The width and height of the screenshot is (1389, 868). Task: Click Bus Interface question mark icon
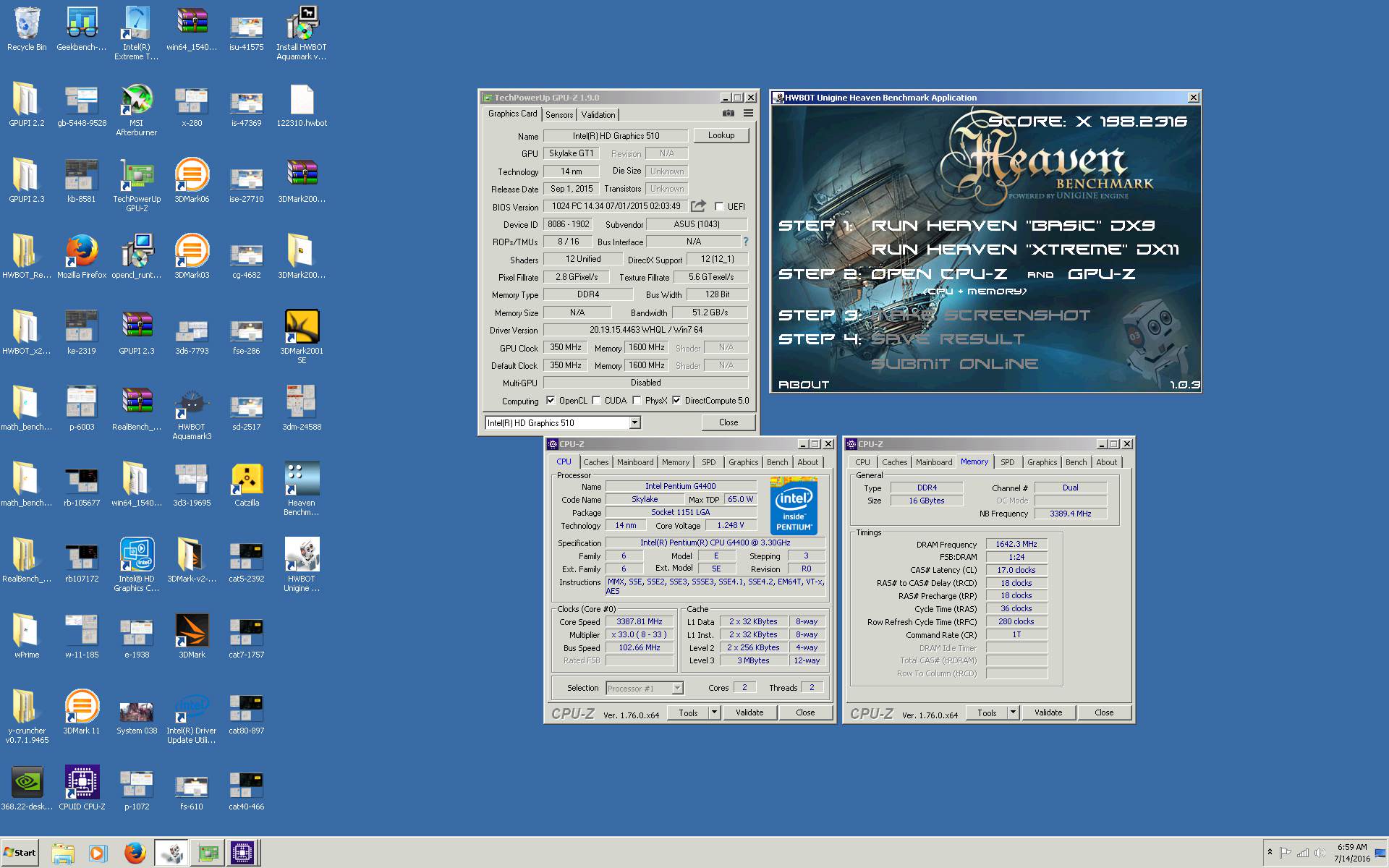point(746,242)
